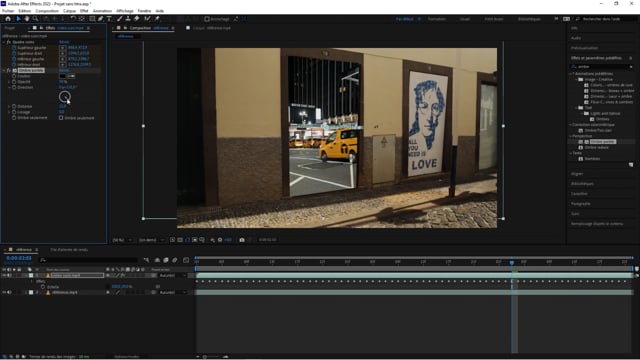Viewport: 640px width, 360px height.
Task: Open the Effet menu
Action: 84,11
